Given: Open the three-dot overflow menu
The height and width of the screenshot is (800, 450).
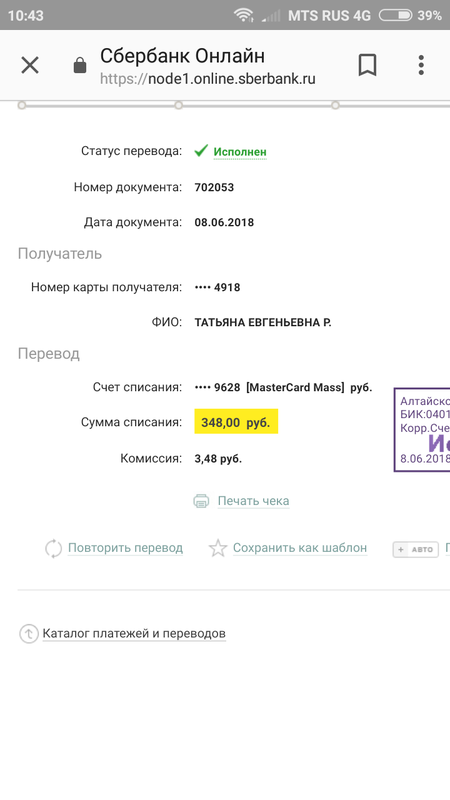Looking at the screenshot, I should tap(421, 65).
